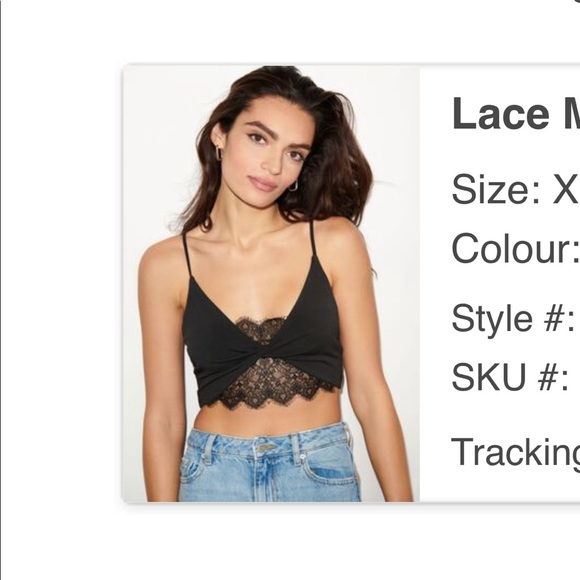The image size is (580, 580).
Task: Click the jeans button in photo
Action: click(x=265, y=448)
